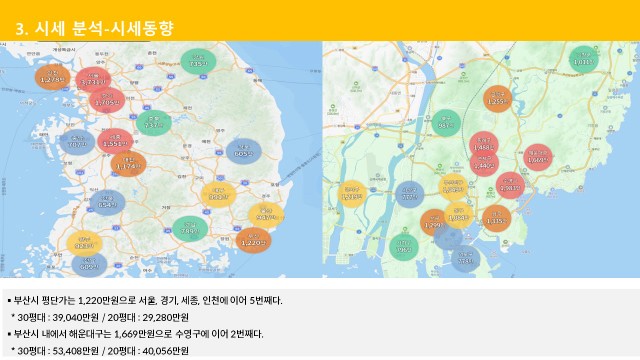Click the slide title 시세 분석-시세동향
640x360 pixels.
point(95,28)
